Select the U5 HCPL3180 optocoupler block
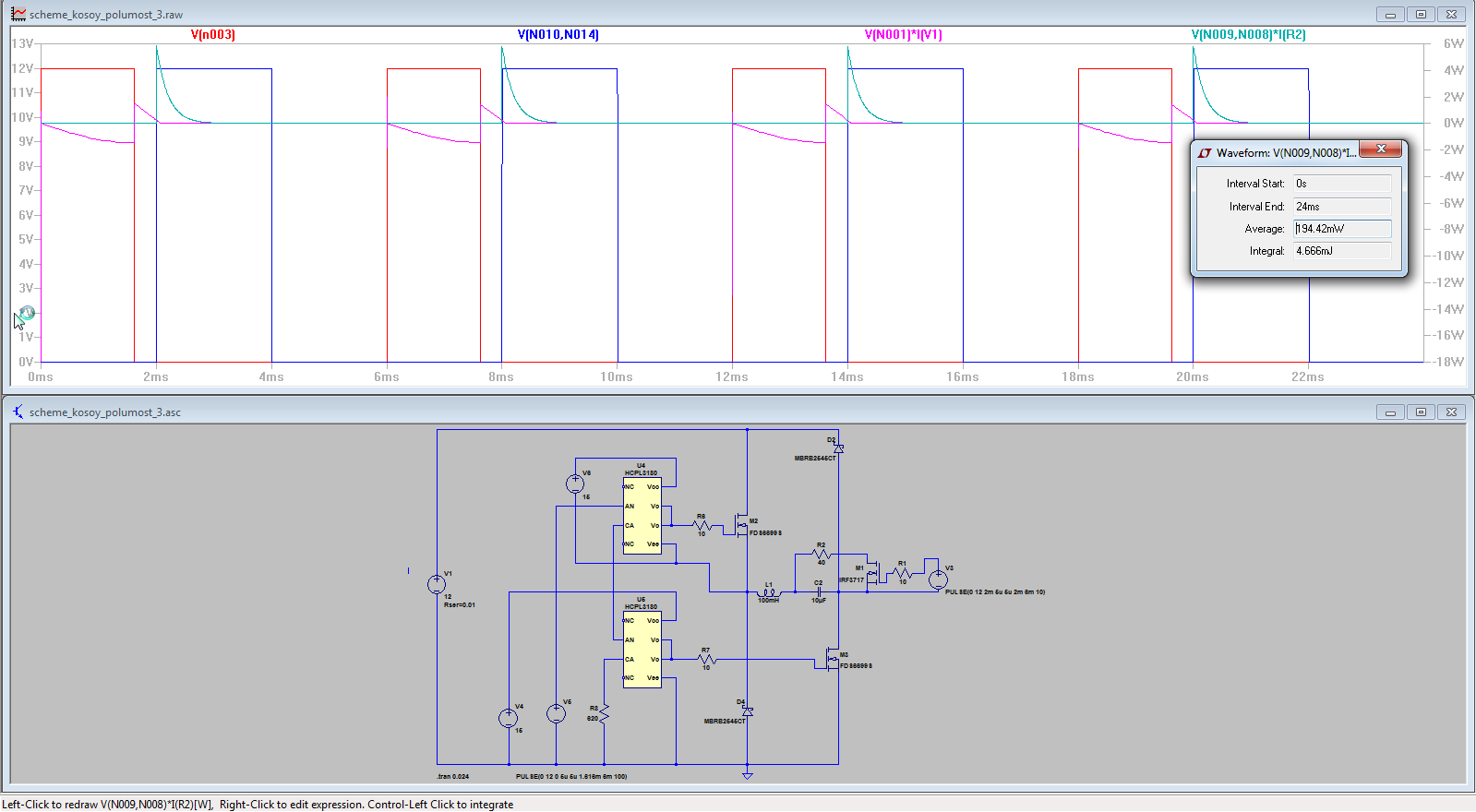This screenshot has height=812, width=1476. coord(642,649)
